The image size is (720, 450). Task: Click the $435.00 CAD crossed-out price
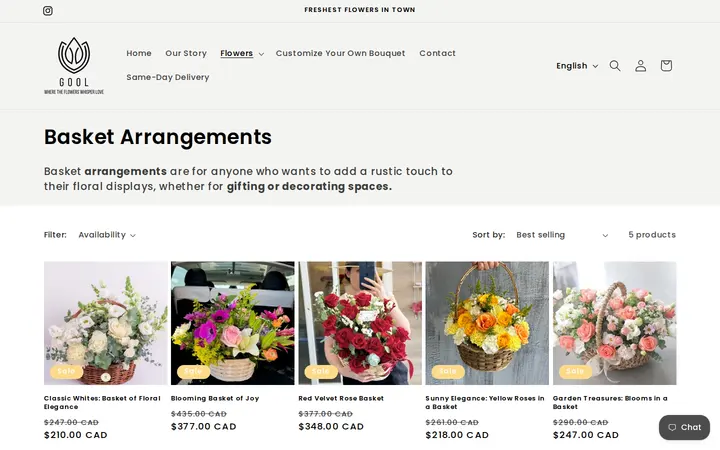coord(199,414)
